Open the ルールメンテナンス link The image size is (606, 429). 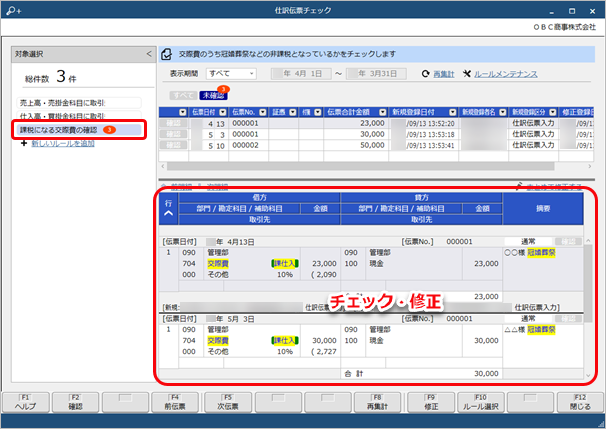[506, 74]
